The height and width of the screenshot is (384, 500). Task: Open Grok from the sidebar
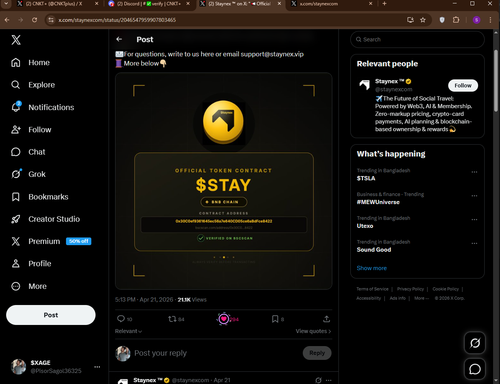tap(28, 174)
